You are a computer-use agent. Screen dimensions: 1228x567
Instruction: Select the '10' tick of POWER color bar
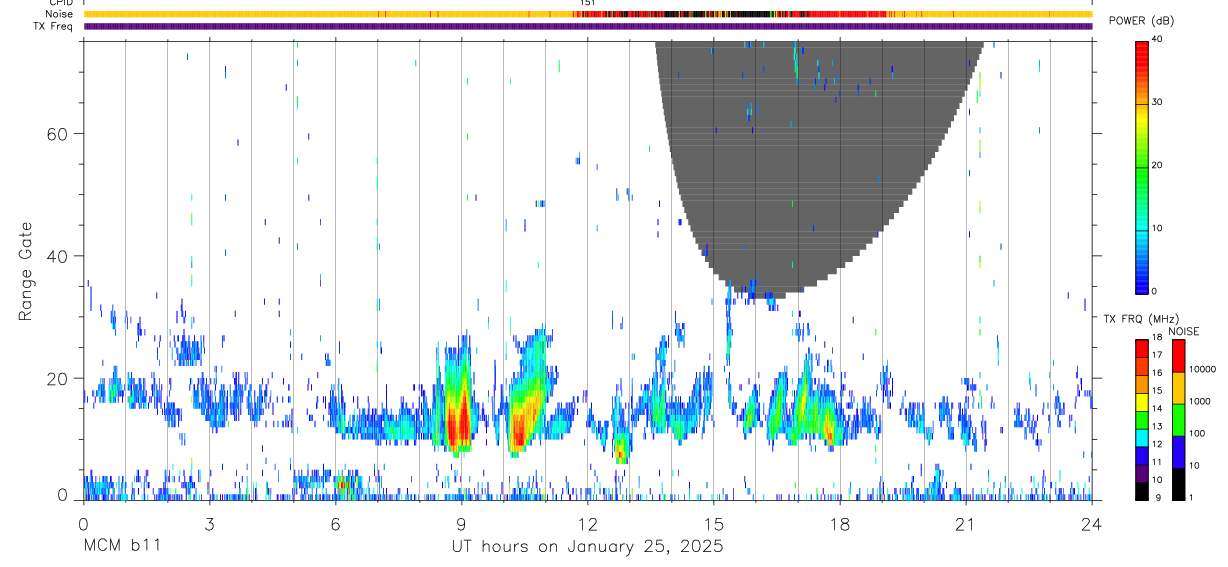tap(1158, 228)
